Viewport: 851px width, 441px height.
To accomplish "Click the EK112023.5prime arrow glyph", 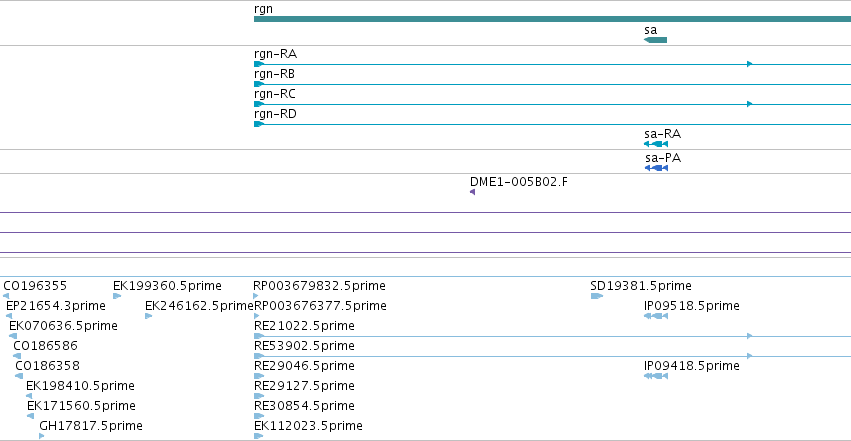I will (x=259, y=437).
